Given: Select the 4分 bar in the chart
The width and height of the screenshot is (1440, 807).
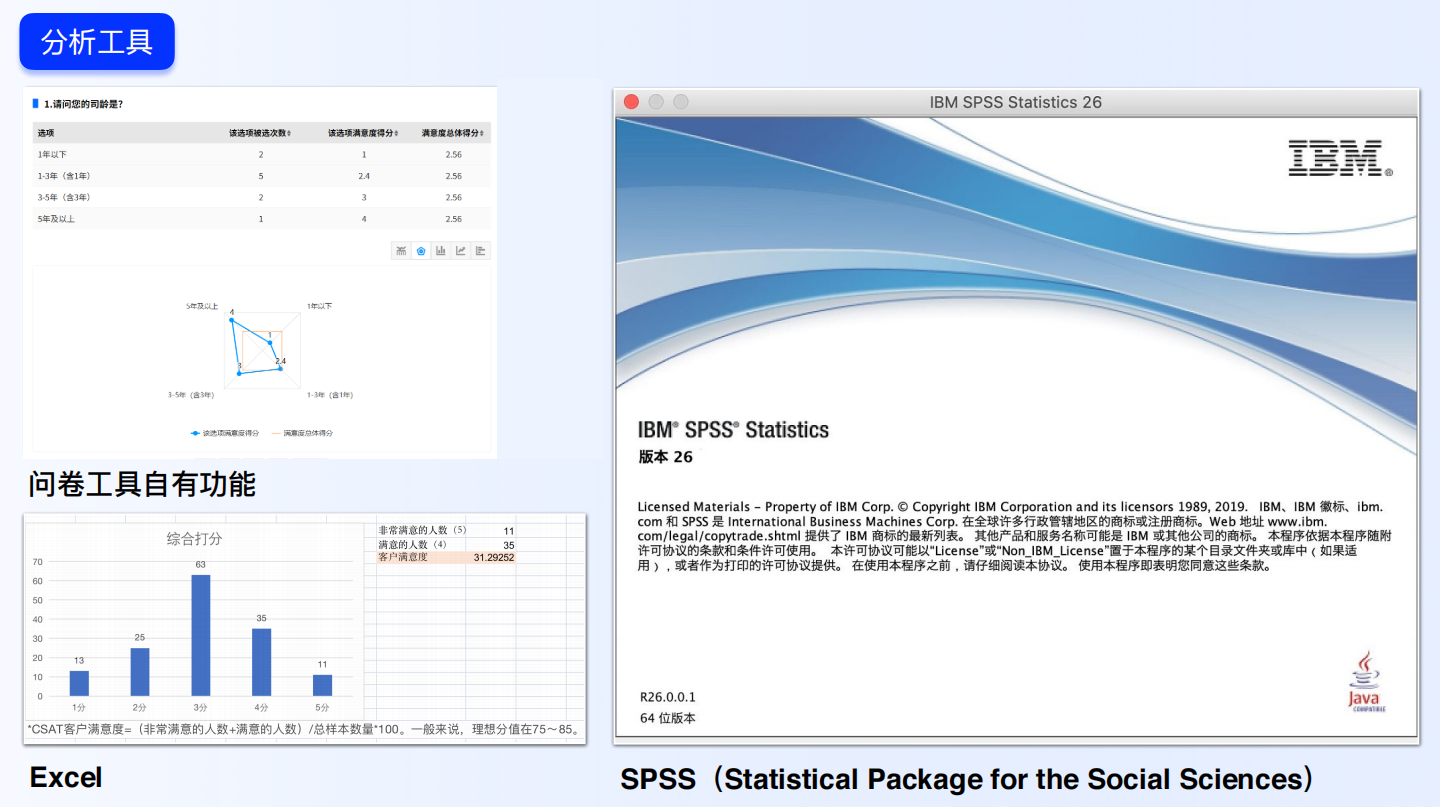Looking at the screenshot, I should point(261,662).
